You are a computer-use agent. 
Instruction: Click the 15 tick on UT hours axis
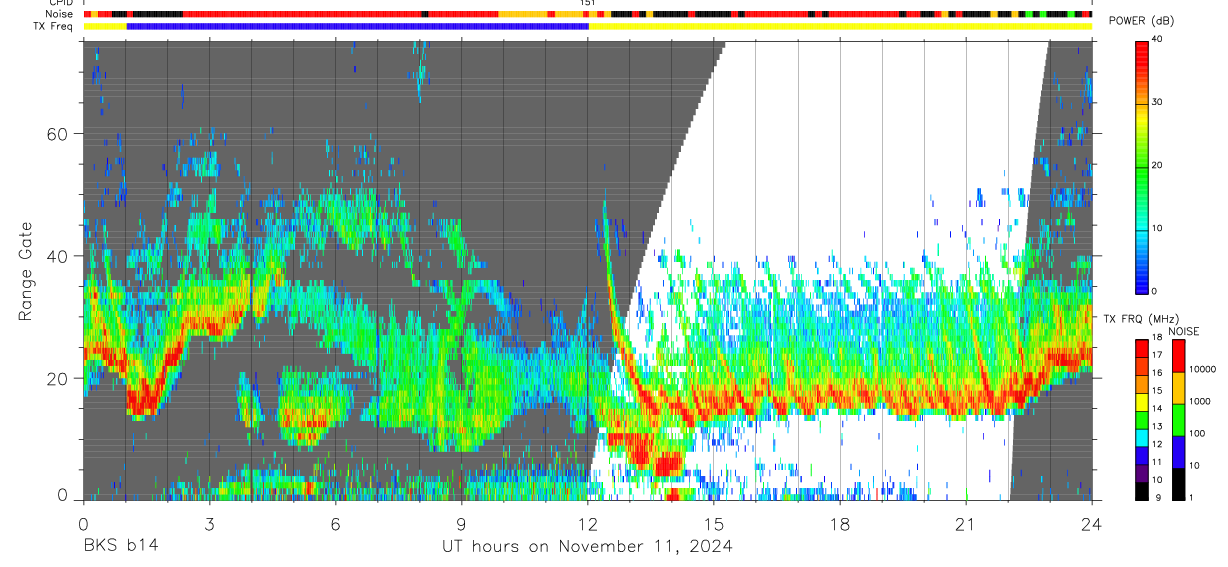(x=714, y=523)
